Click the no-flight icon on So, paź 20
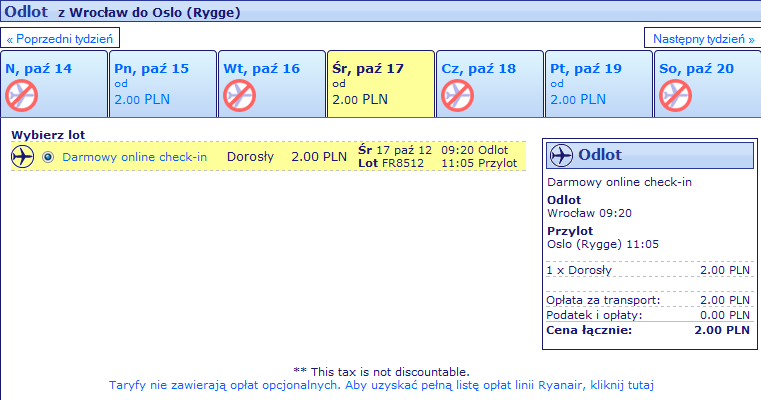Viewport: 761px width, 400px height. [x=675, y=96]
